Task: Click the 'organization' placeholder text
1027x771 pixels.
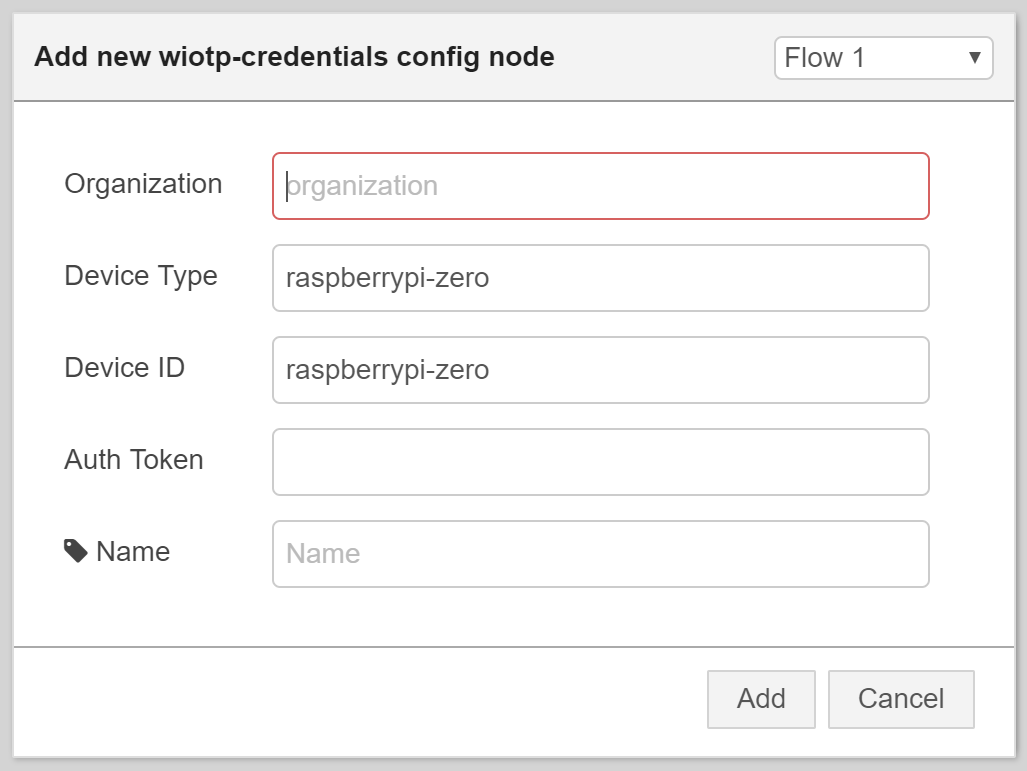Action: coord(362,187)
